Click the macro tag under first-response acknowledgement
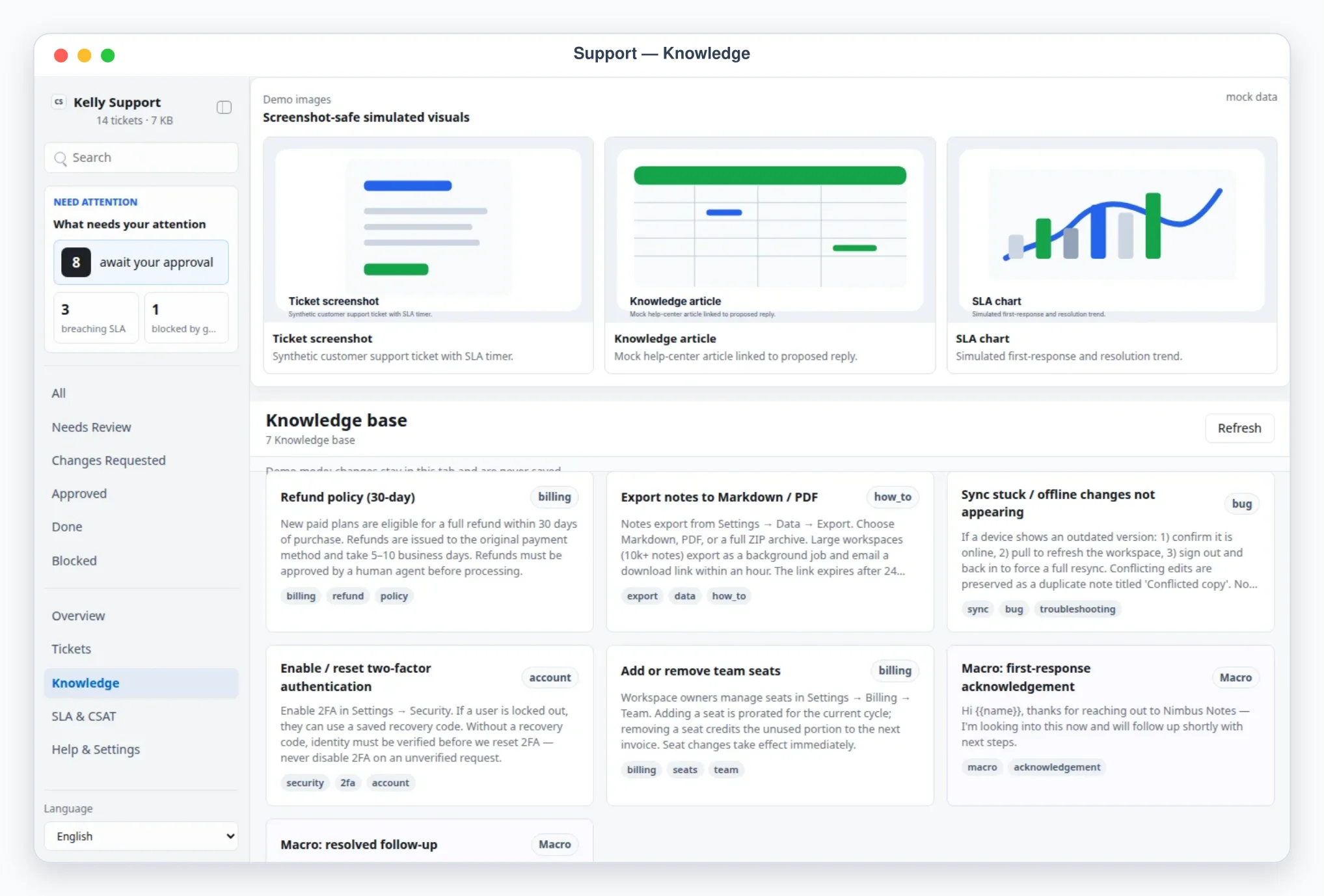 [x=982, y=767]
